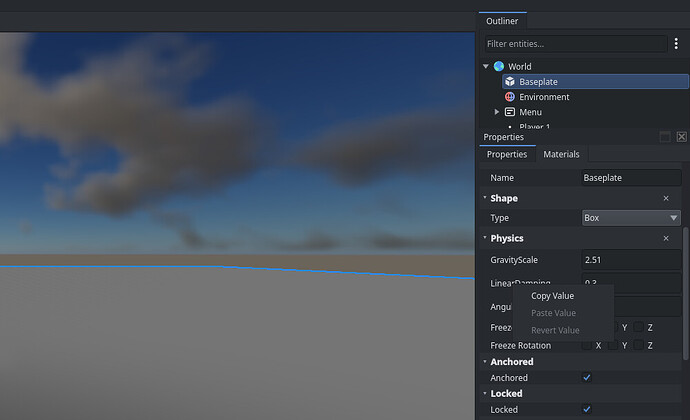Pop out the Properties panel window

665,137
